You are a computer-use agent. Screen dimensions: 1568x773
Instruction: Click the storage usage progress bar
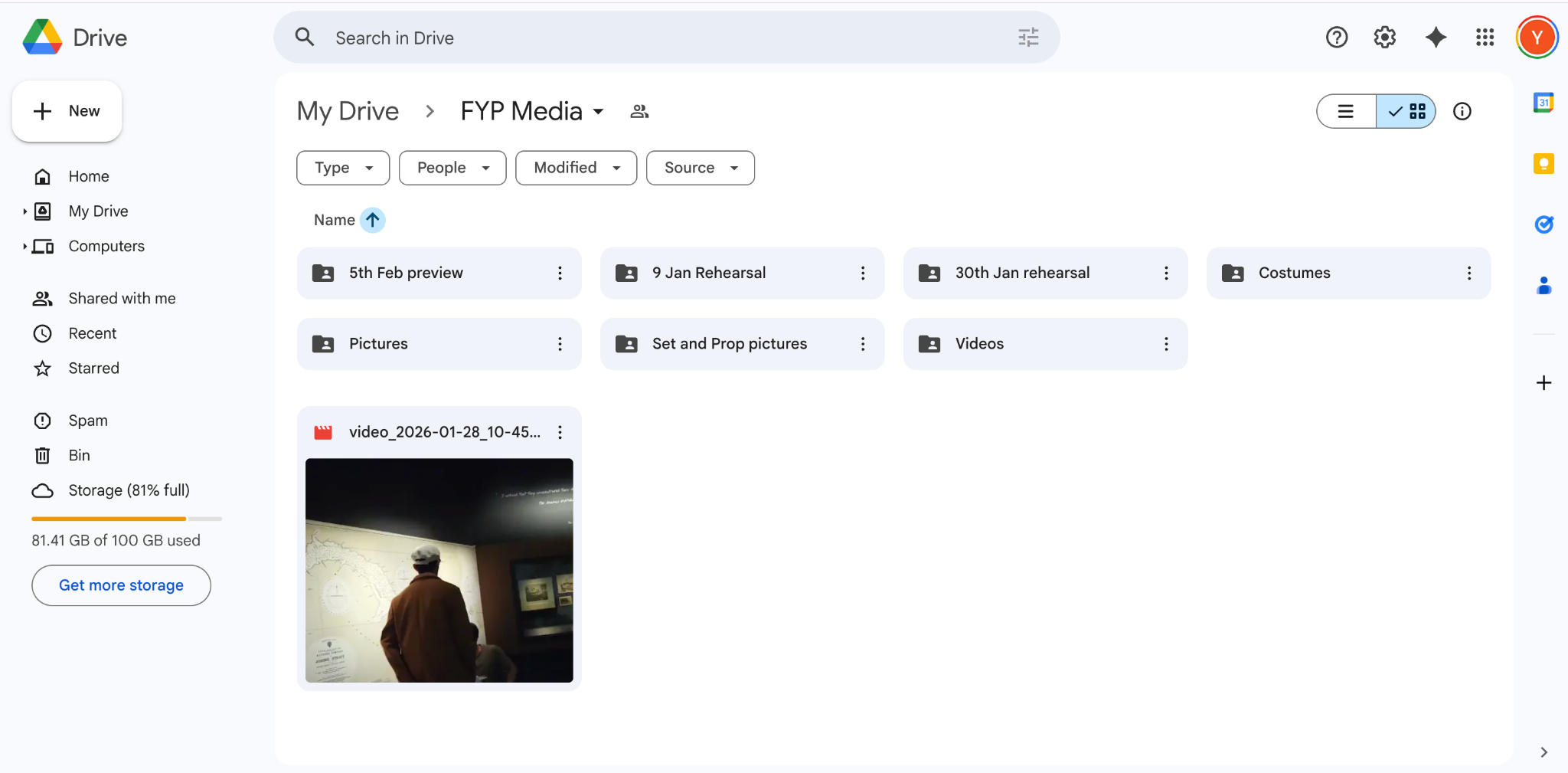[x=126, y=519]
